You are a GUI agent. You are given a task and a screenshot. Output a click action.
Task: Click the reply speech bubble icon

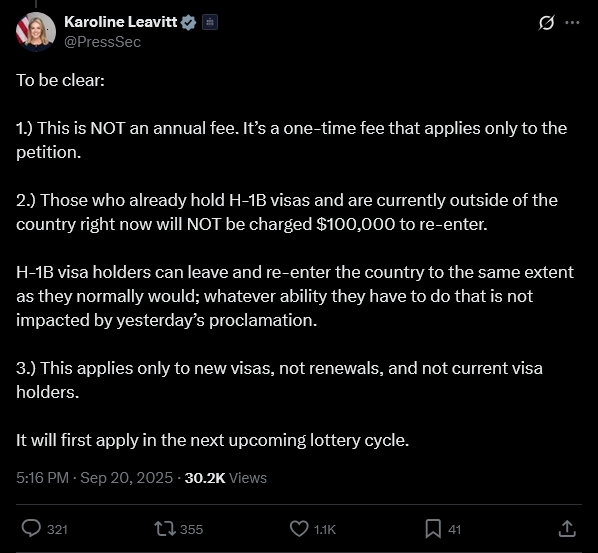coord(31,529)
